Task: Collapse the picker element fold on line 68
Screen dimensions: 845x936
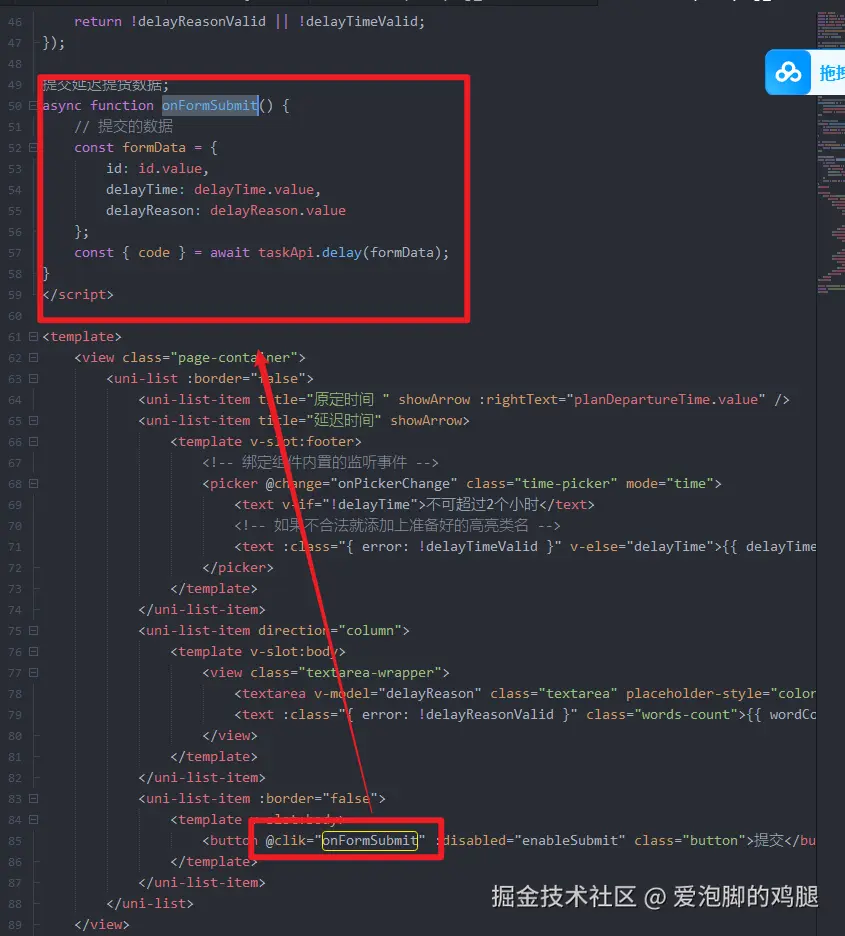Action: coord(33,484)
